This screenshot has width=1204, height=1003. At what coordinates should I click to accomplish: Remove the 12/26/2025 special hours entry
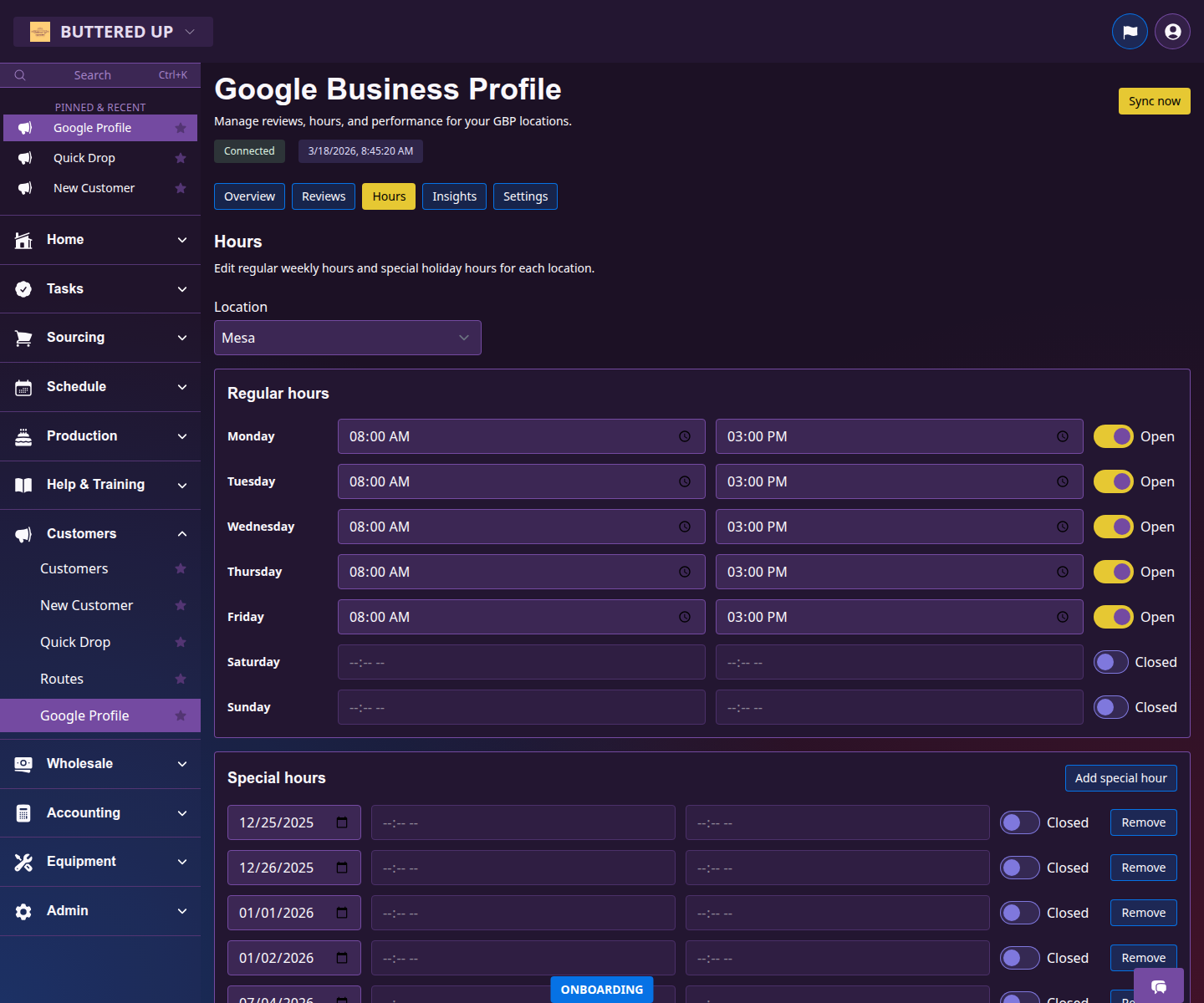click(x=1143, y=867)
